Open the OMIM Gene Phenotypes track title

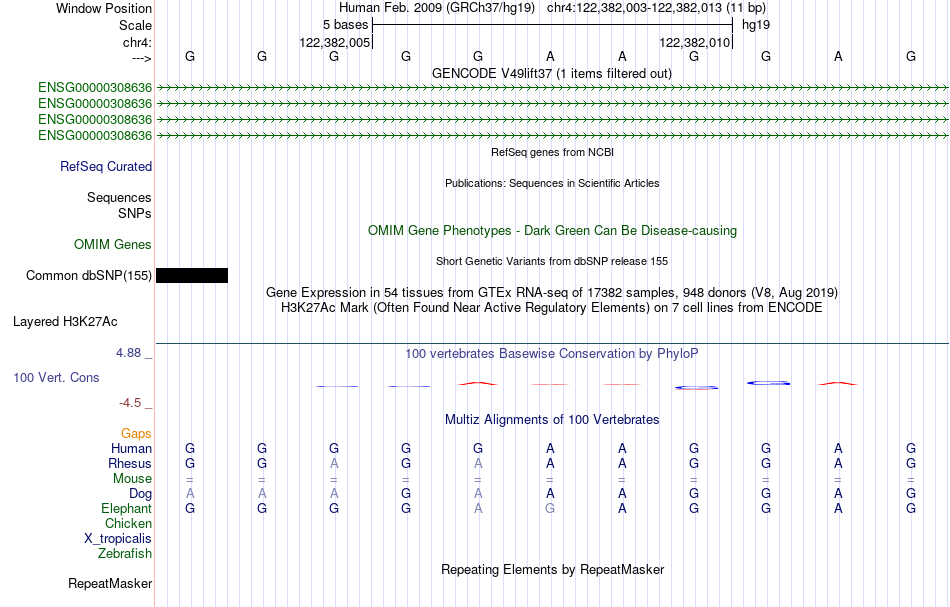[x=552, y=230]
